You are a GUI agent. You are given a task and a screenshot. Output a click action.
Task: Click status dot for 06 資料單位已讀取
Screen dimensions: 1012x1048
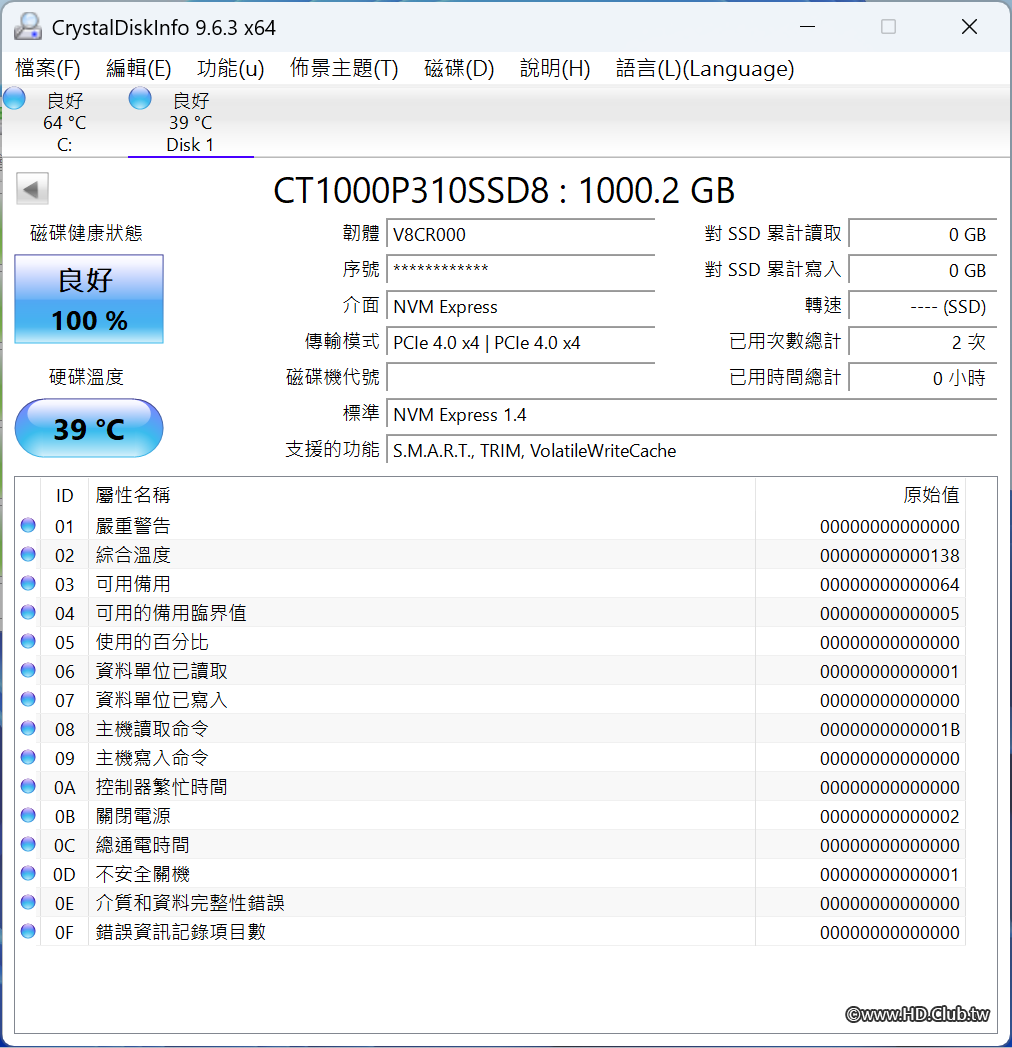[28, 670]
